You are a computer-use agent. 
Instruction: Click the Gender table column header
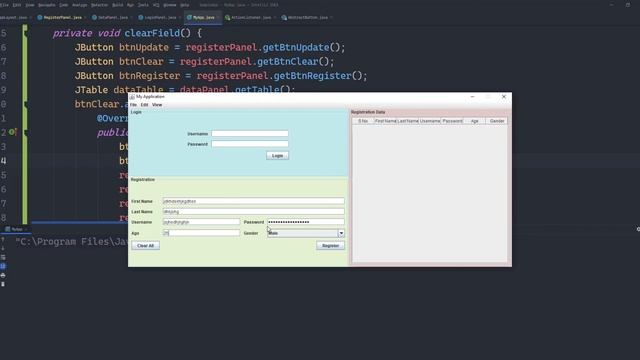[497, 121]
